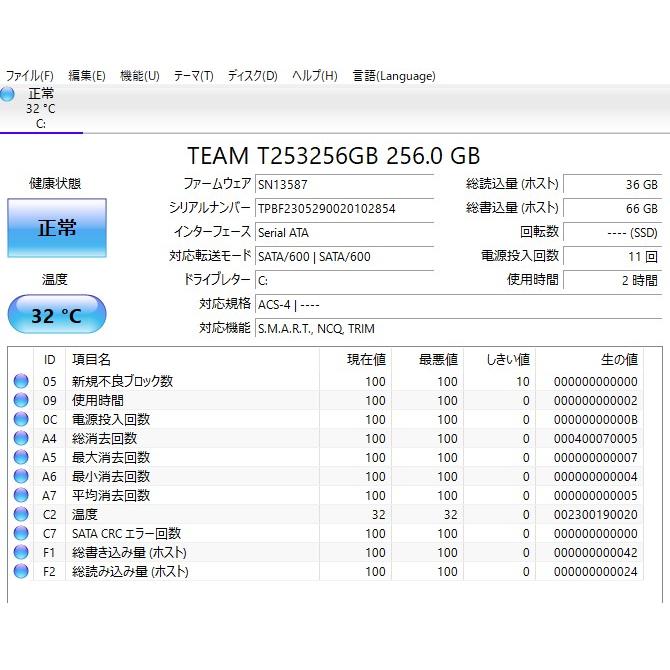Screen dimensions: 670x670
Task: Click the 最悪値 column header
Action: [427, 360]
